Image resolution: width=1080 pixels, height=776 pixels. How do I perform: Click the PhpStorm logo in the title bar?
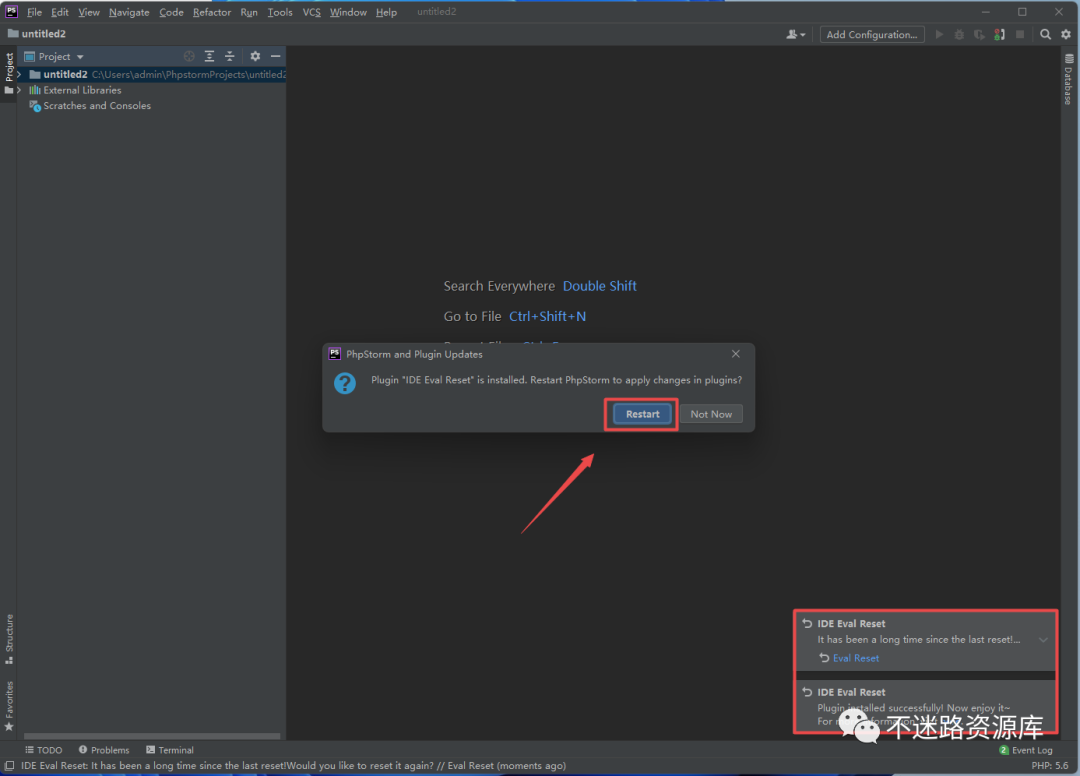tap(12, 12)
